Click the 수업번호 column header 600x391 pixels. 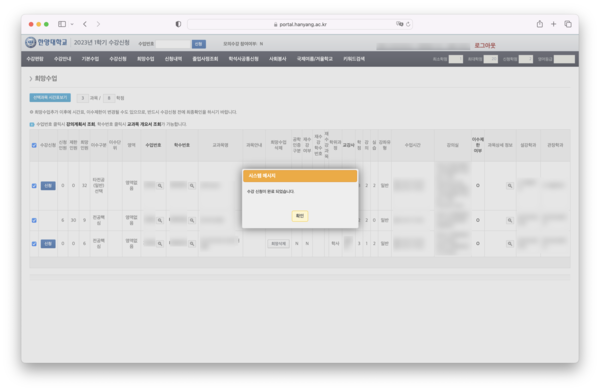tap(153, 145)
